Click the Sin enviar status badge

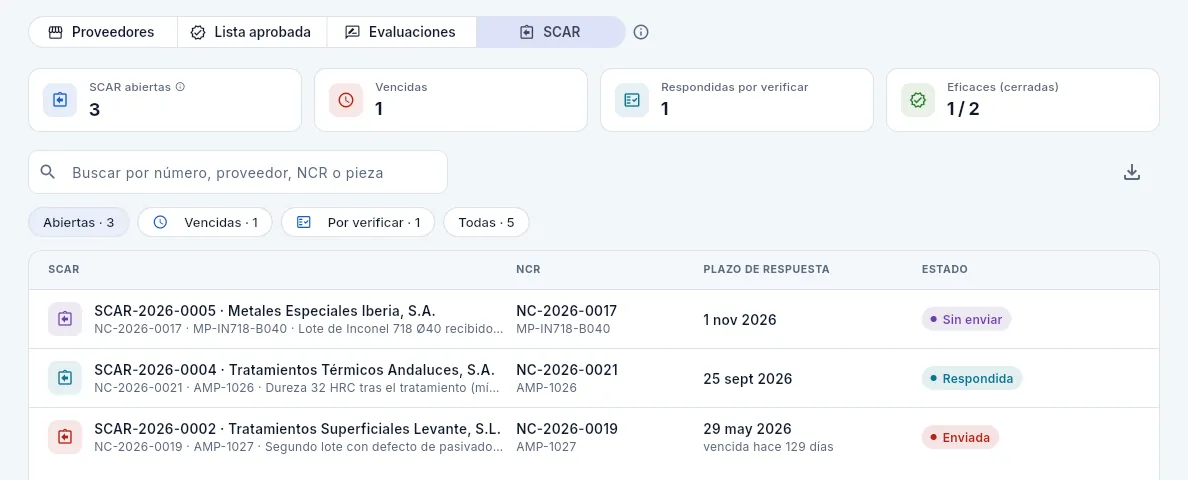point(966,319)
